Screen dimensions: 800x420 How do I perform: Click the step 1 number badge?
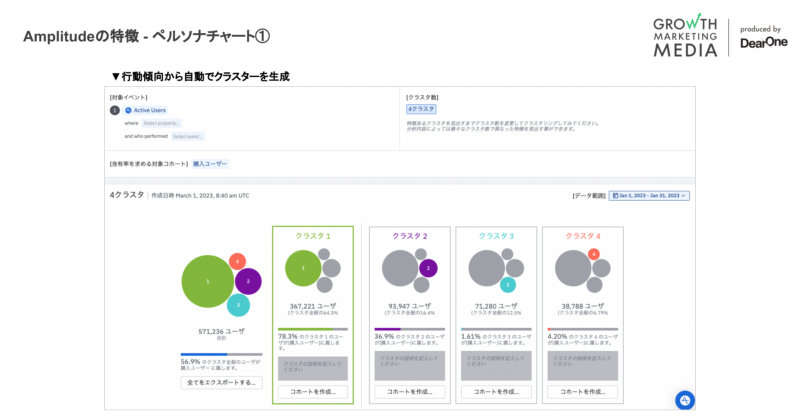click(x=115, y=110)
